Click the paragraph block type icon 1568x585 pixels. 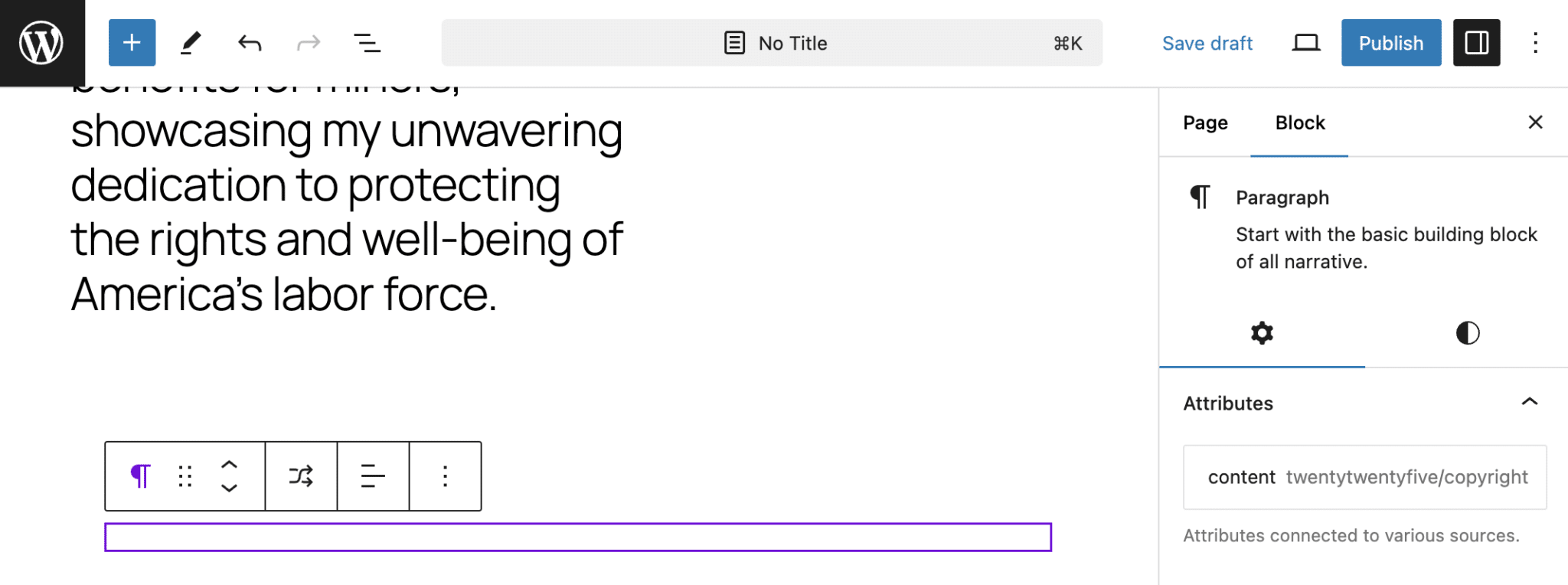141,476
